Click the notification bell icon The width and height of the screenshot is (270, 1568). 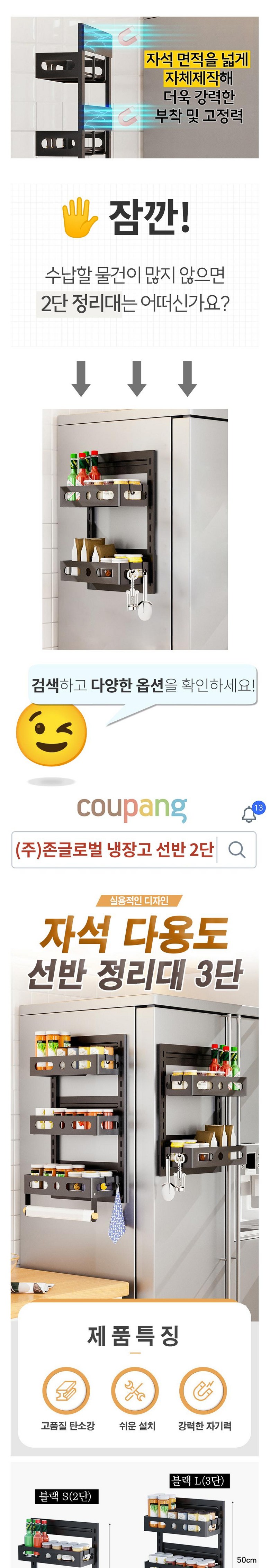point(249,813)
